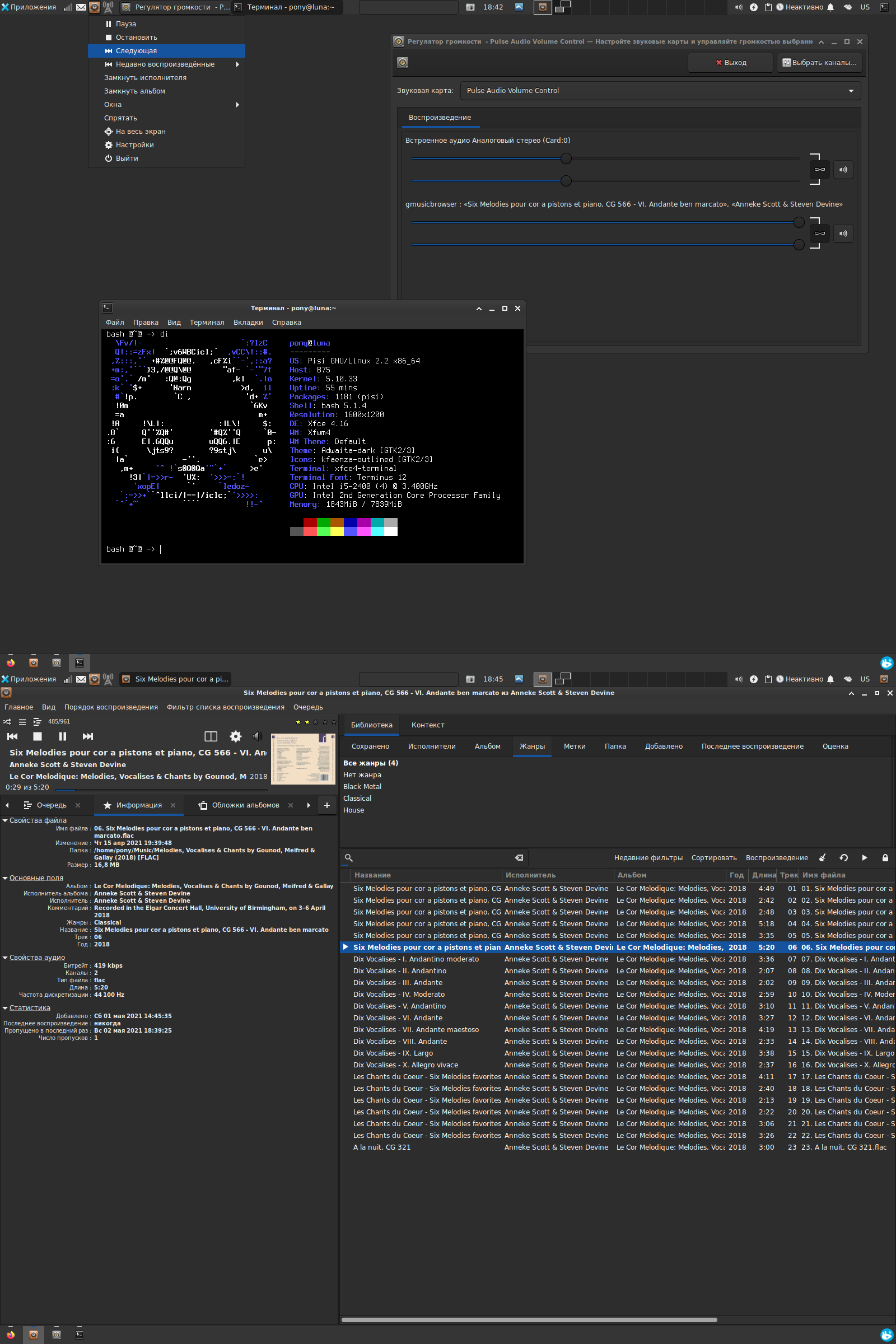The image size is (896, 1344).
Task: Click the list-lines filter icon beside shuffle icon
Action: click(x=22, y=722)
